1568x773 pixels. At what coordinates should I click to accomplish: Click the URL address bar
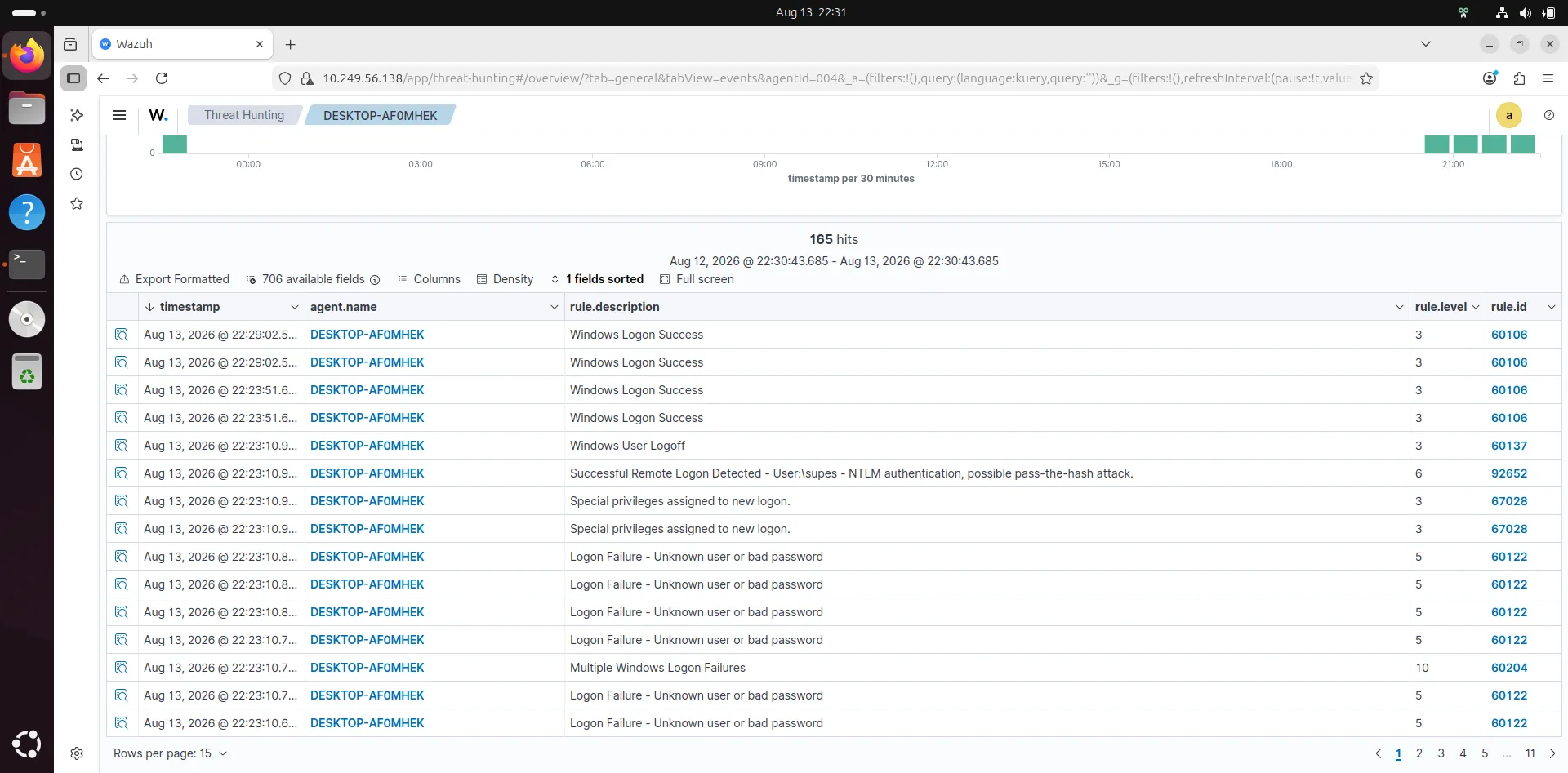[836, 78]
